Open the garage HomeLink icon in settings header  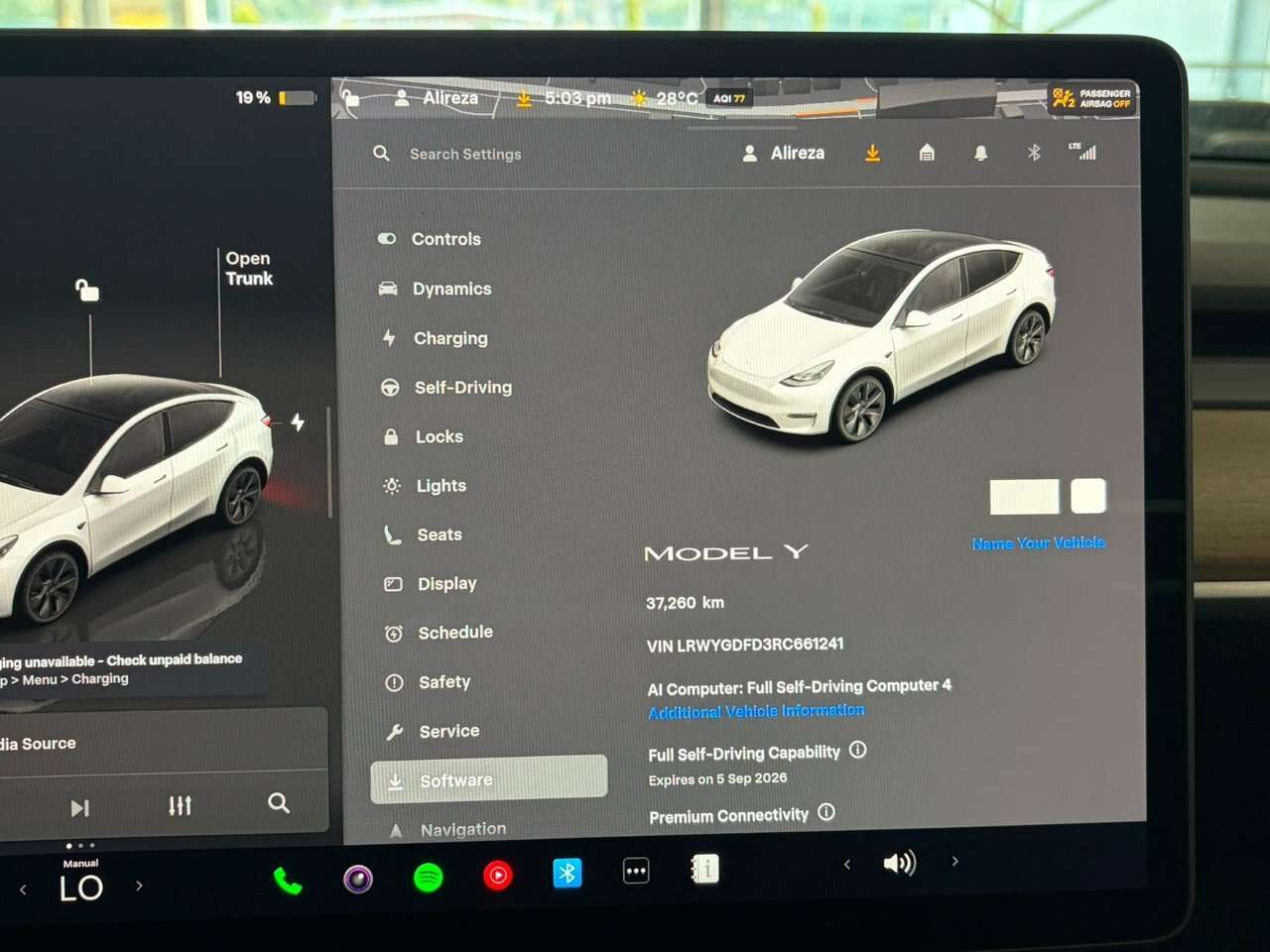coord(927,153)
